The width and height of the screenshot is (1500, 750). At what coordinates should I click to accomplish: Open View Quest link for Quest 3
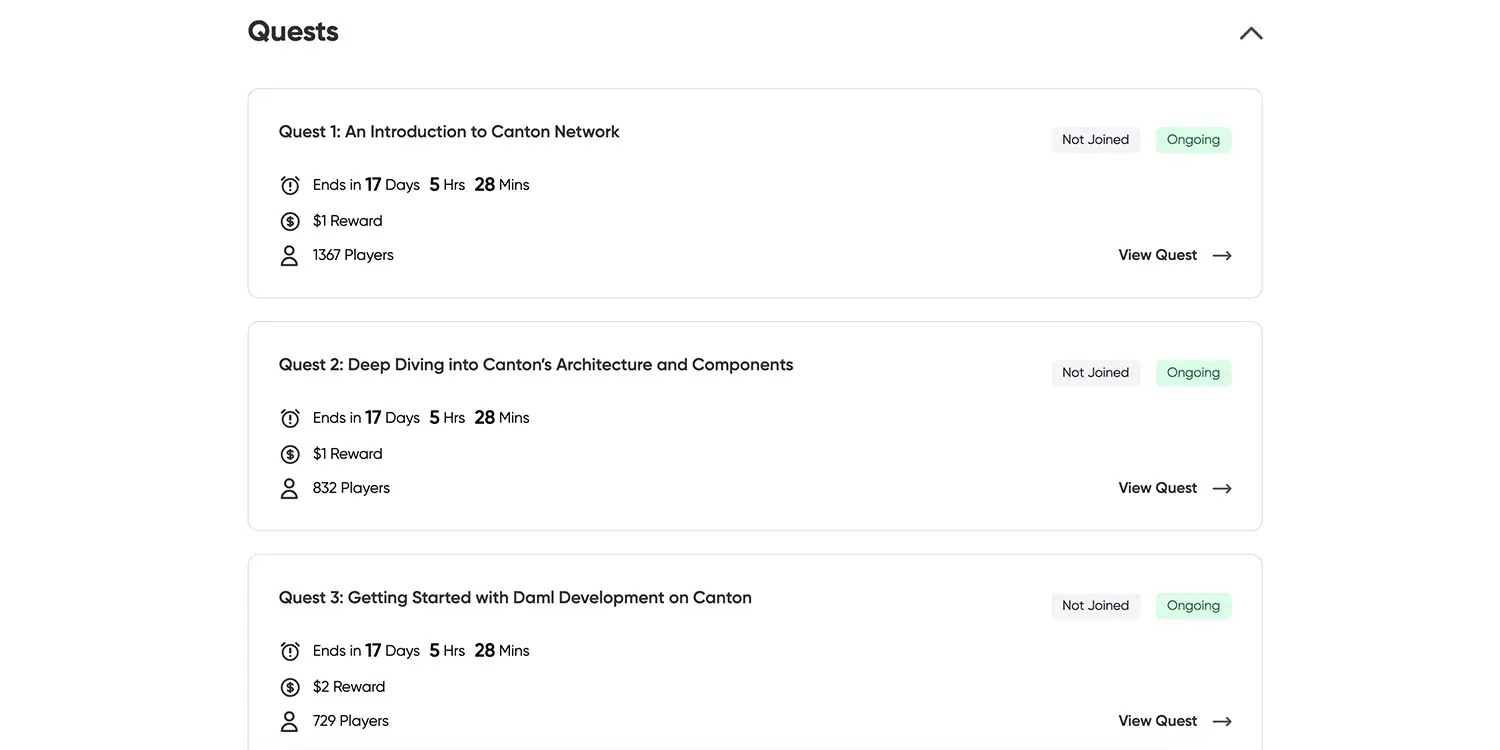(x=1174, y=721)
